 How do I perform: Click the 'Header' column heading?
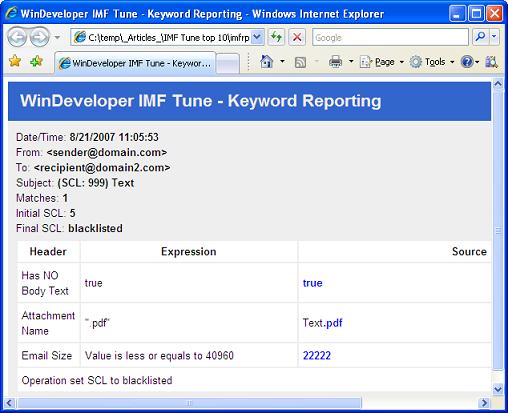coord(48,252)
